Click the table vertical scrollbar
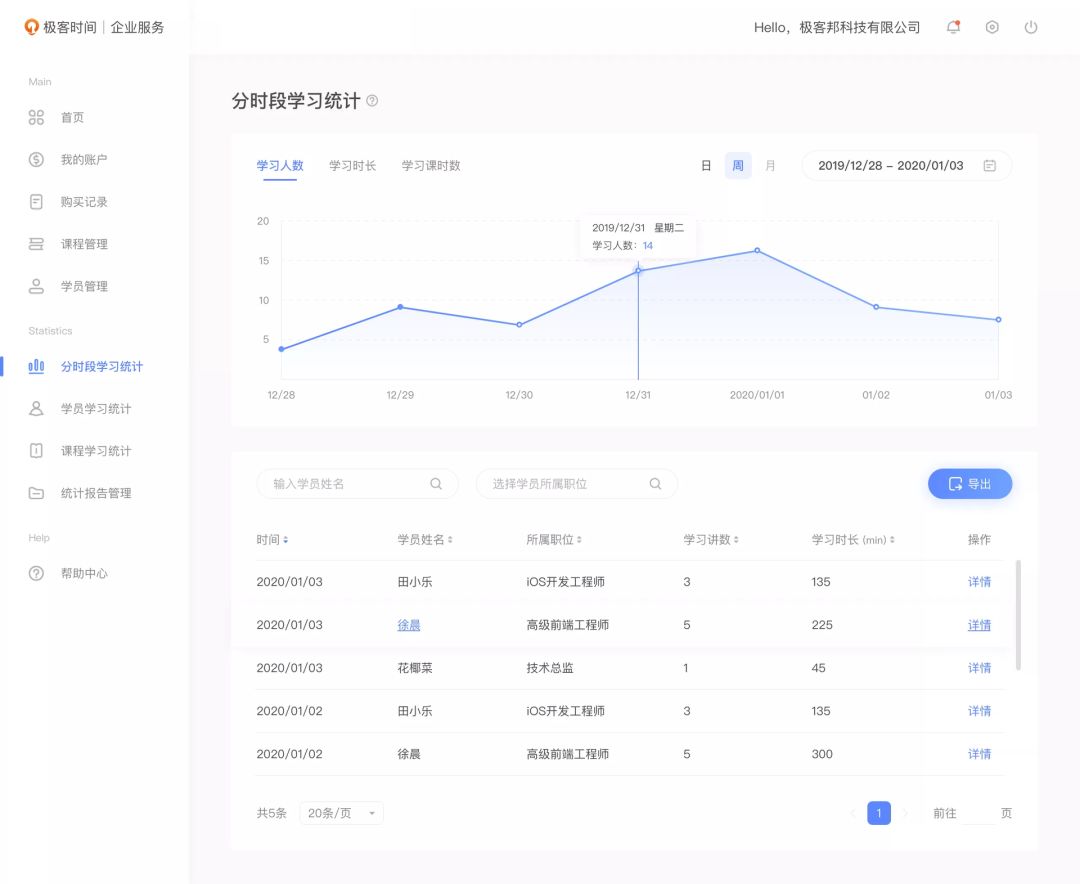This screenshot has height=884, width=1080. coord(1018,615)
